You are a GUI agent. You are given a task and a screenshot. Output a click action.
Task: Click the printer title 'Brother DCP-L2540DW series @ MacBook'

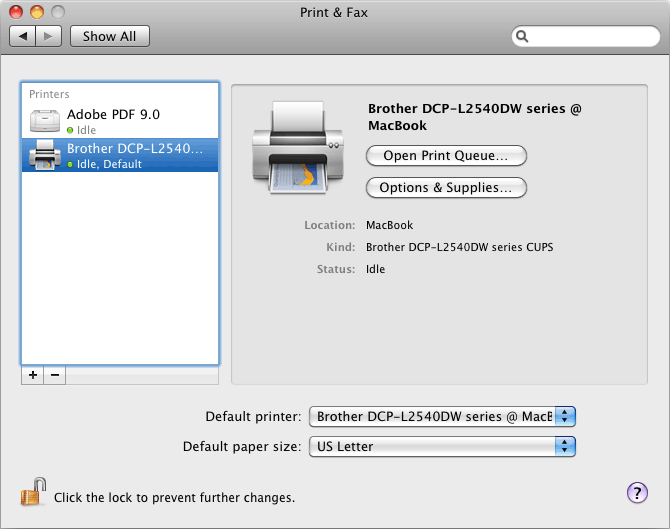click(474, 117)
